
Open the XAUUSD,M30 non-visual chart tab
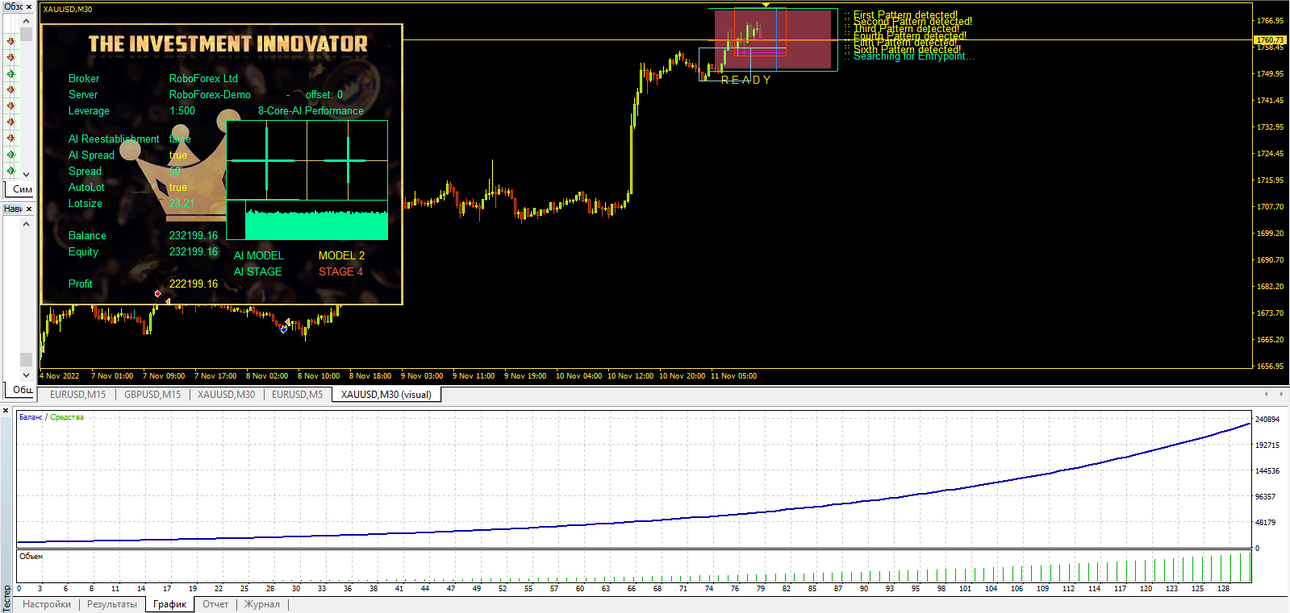tap(226, 395)
